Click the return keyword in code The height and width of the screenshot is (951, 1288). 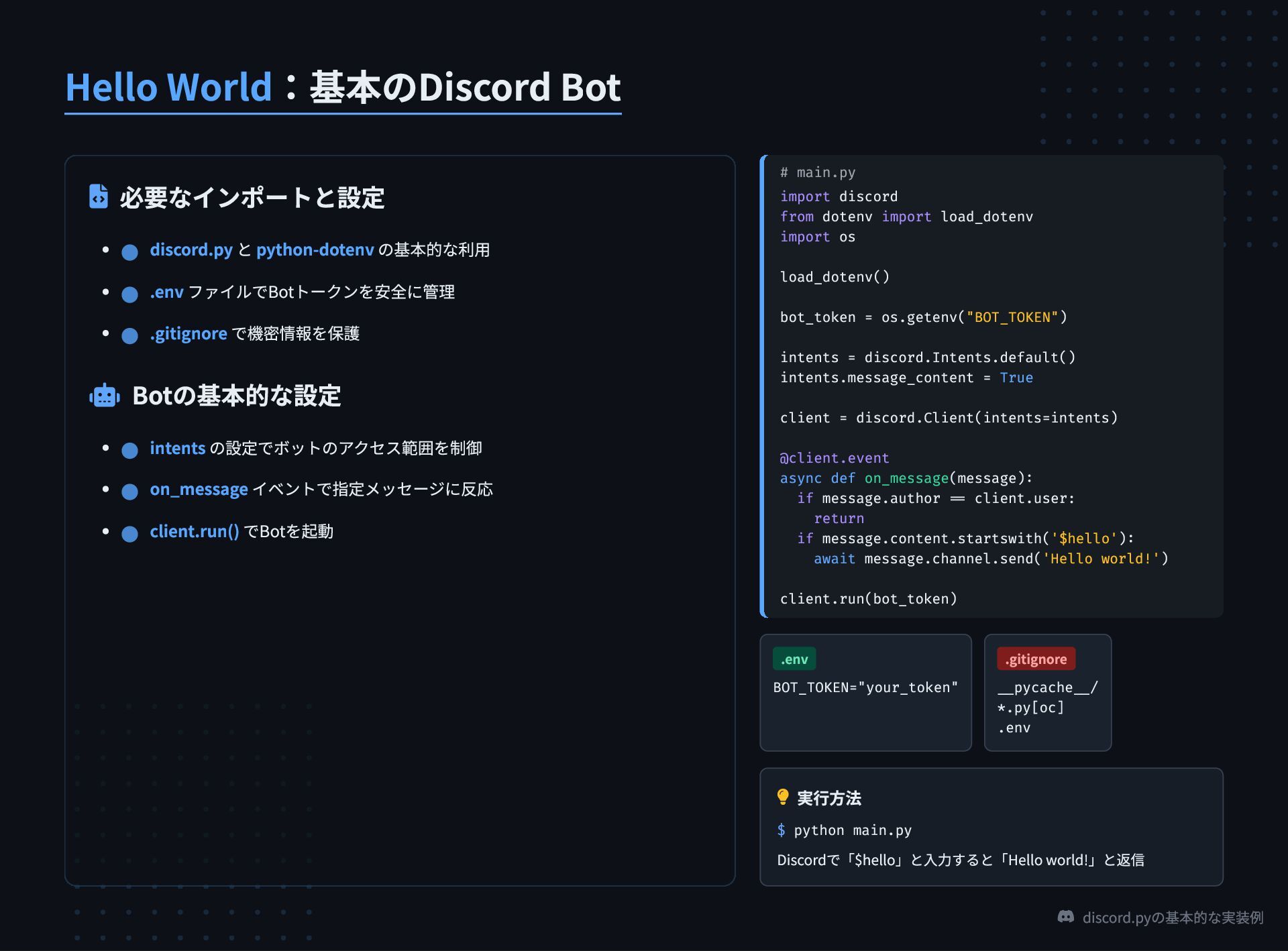click(x=839, y=518)
